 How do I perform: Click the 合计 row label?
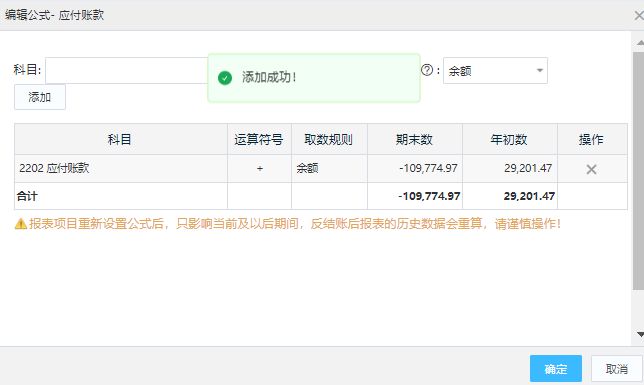(x=27, y=196)
